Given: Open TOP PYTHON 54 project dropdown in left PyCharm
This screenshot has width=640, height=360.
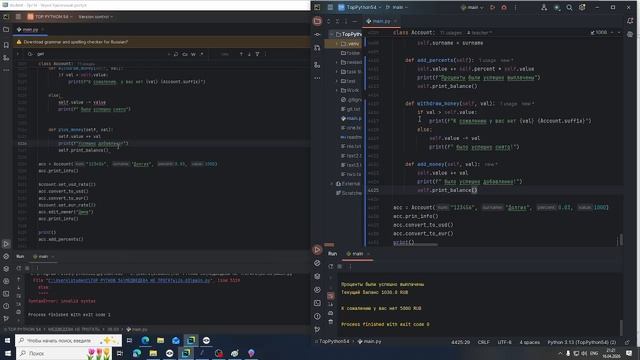Looking at the screenshot, I should tap(50, 17).
